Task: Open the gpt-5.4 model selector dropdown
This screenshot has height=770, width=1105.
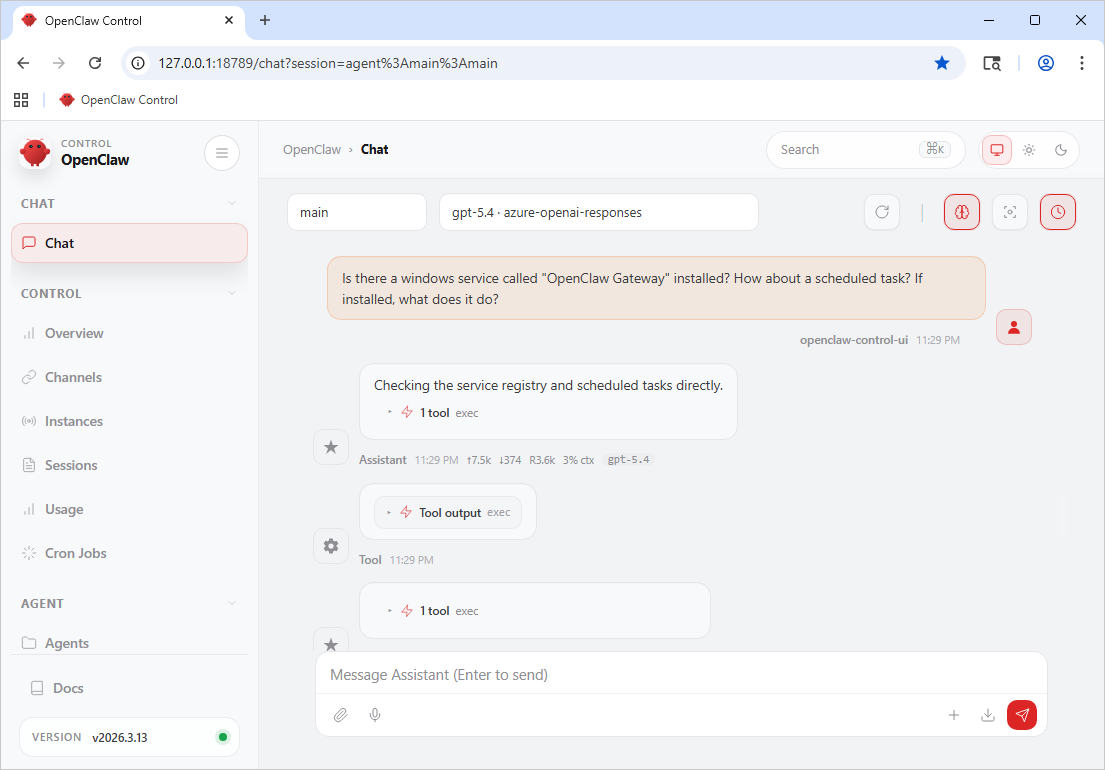Action: click(x=598, y=212)
